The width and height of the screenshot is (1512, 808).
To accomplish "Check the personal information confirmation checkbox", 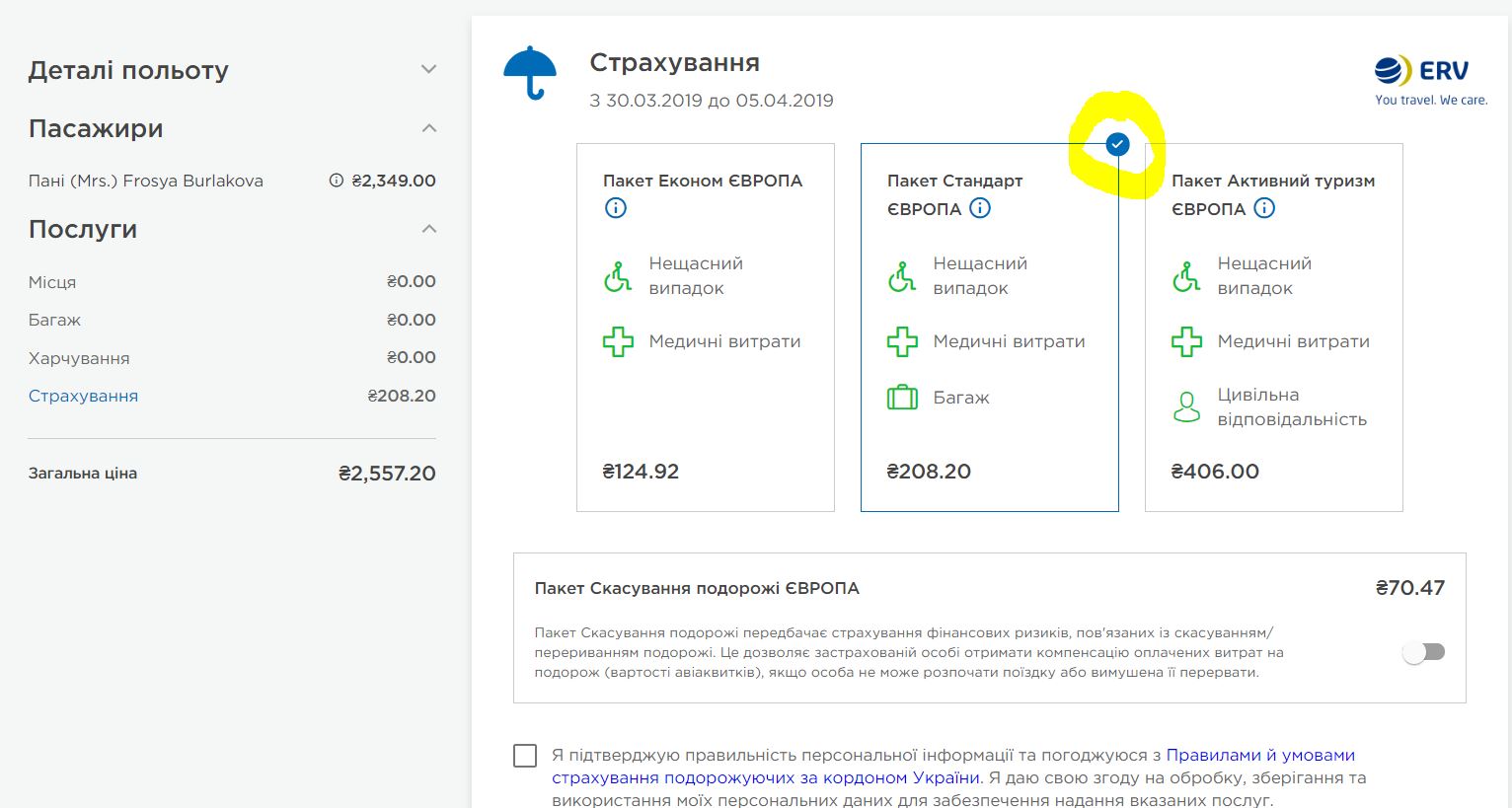I will [x=525, y=756].
